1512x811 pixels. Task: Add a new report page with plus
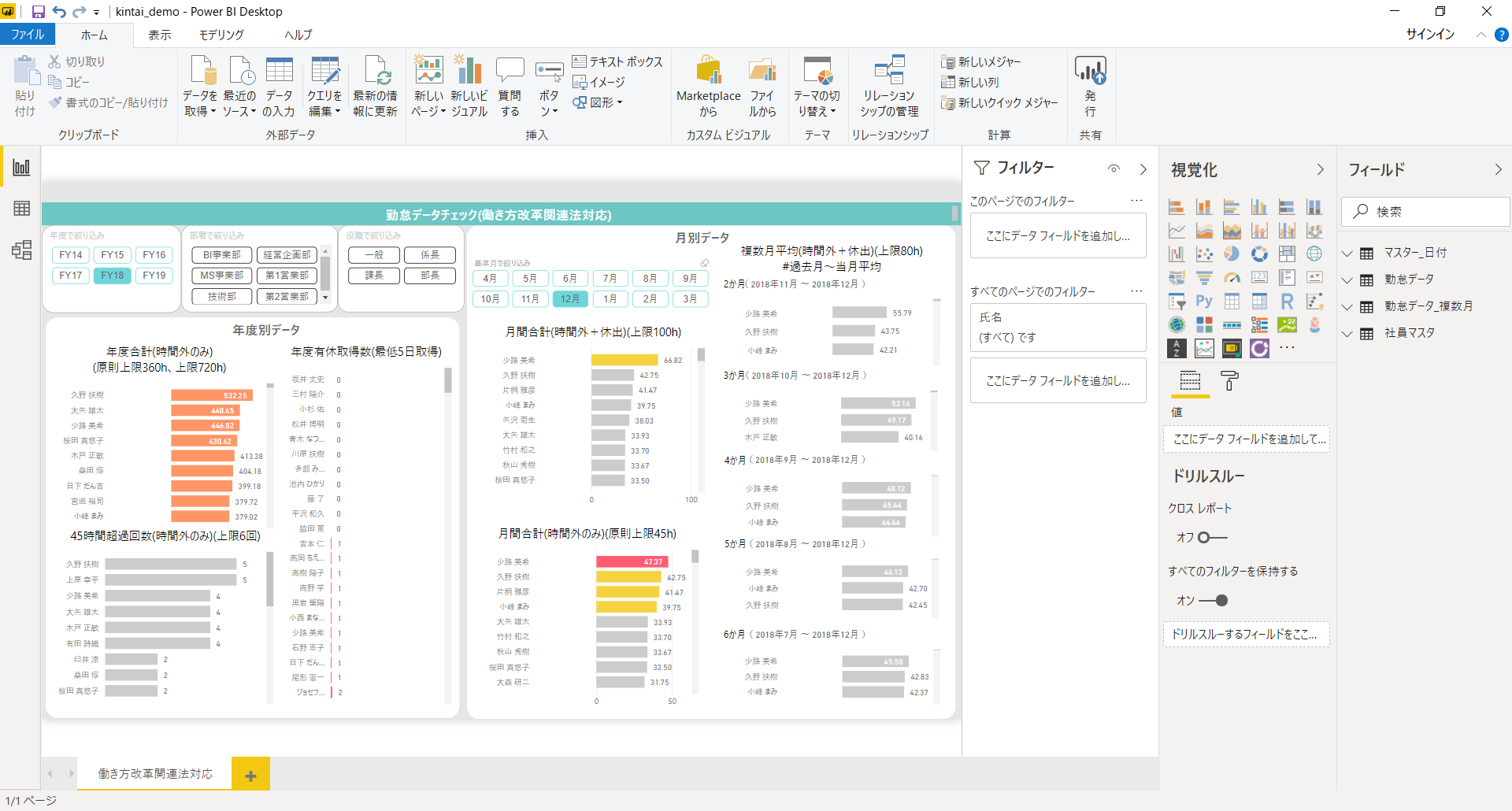(250, 775)
